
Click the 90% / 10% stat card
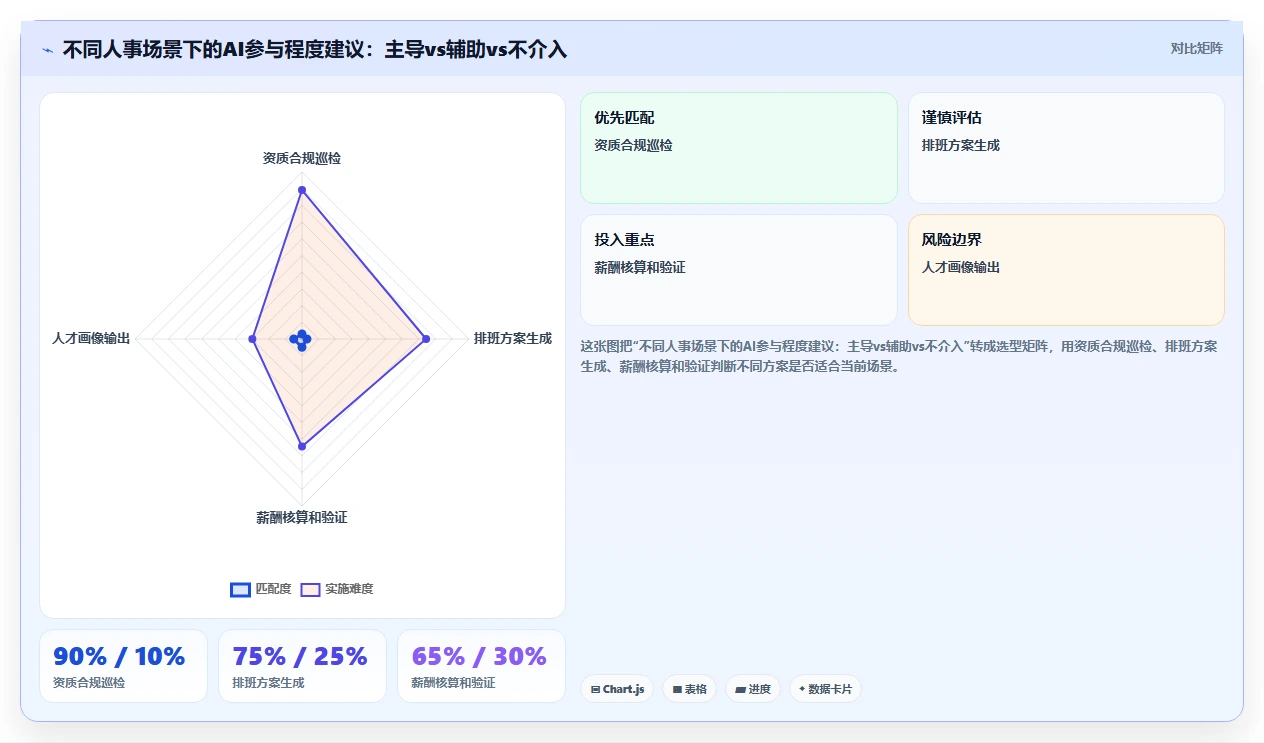coord(123,666)
